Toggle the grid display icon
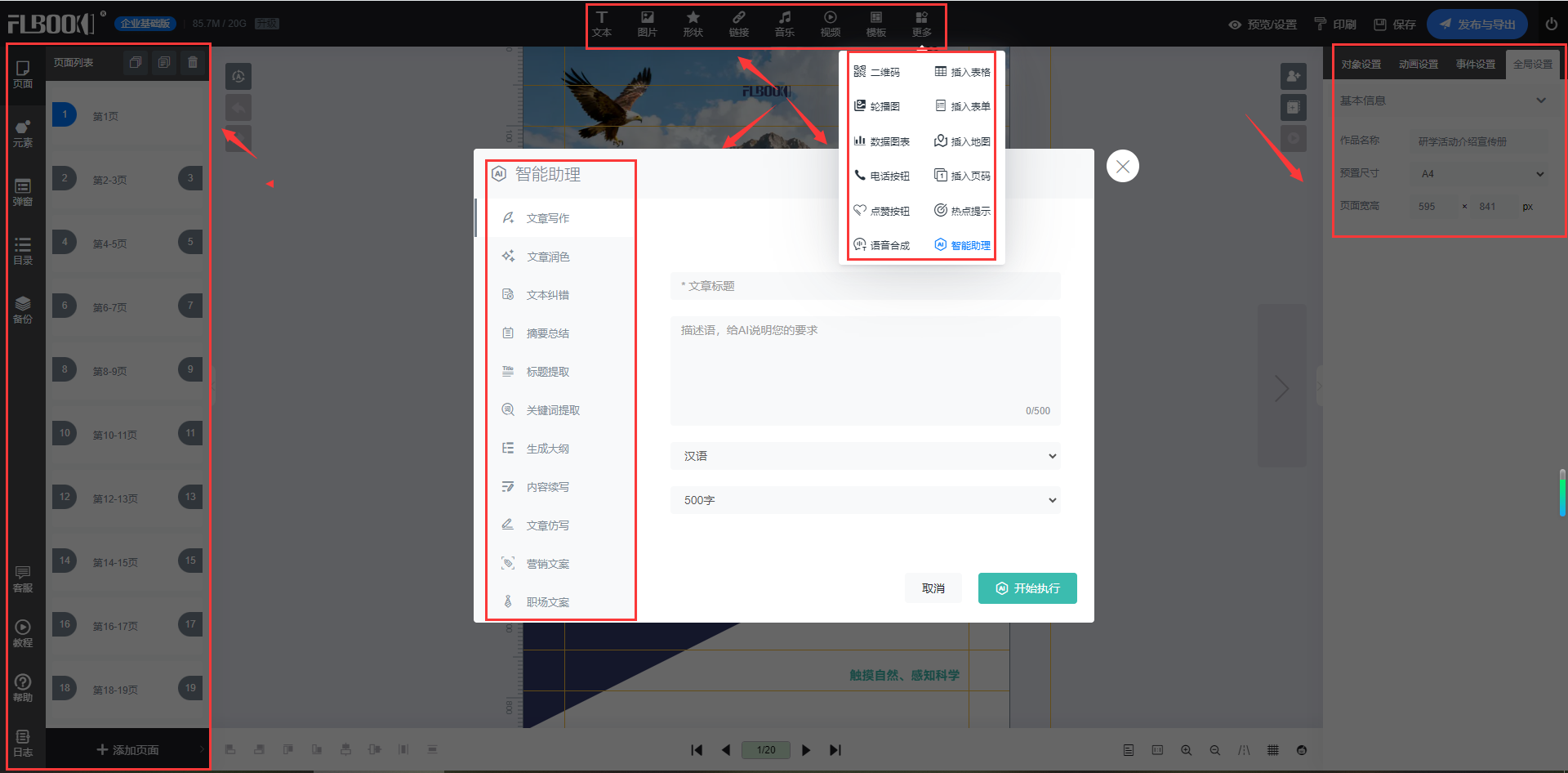The height and width of the screenshot is (773, 1568). coord(1272,750)
